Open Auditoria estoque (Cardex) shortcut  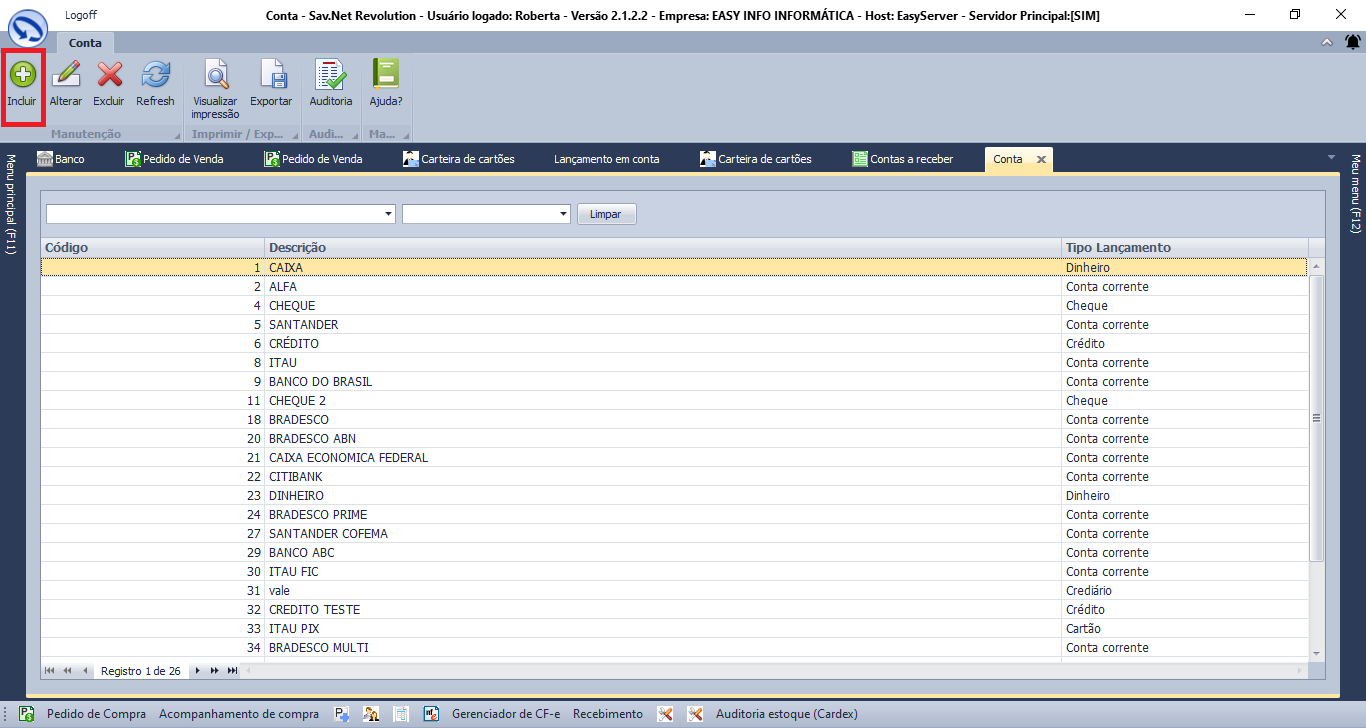coord(787,714)
